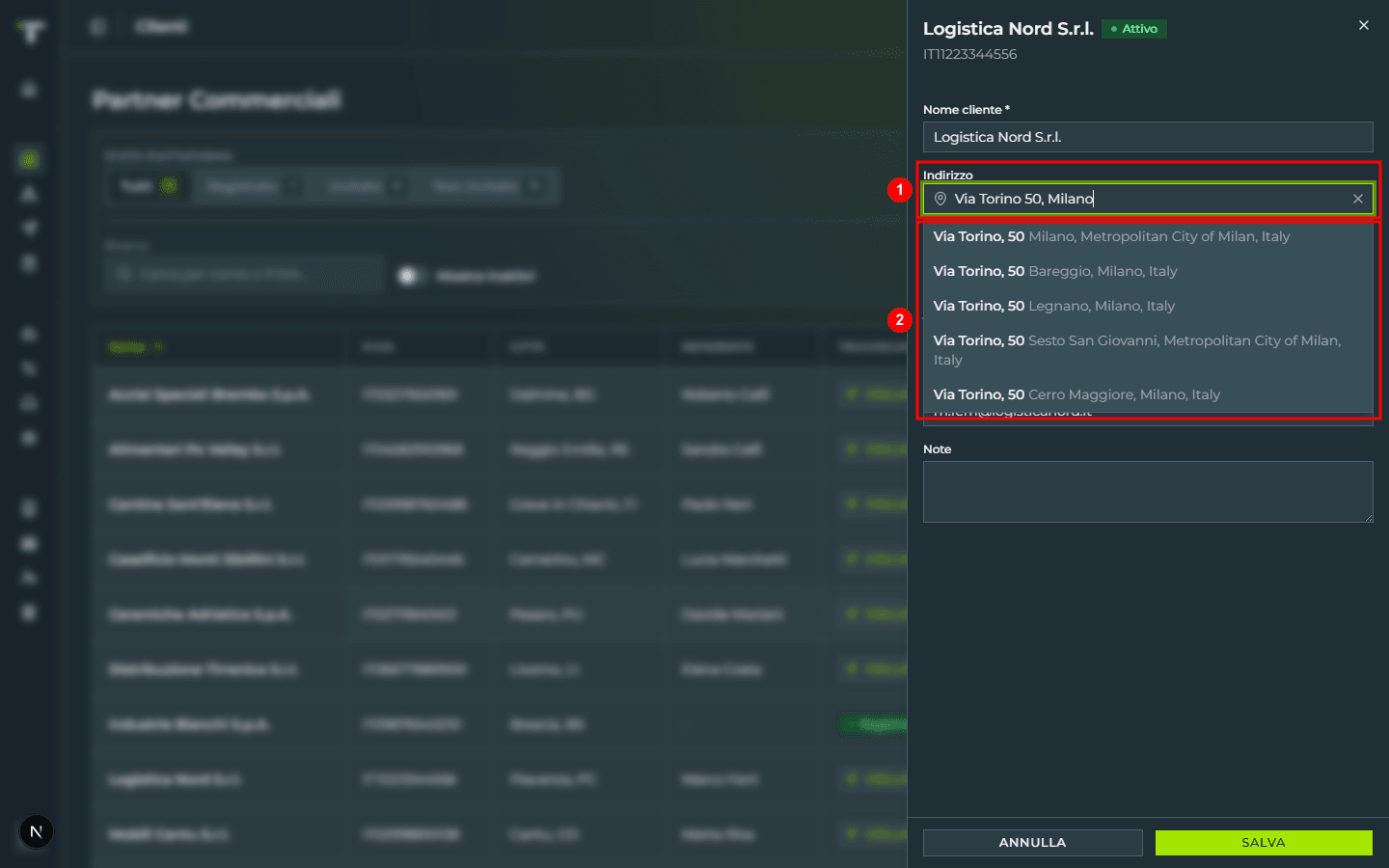Select suggestion Via Torino, 50 Milano, Metropolitan City
Viewport: 1389px width, 868px height.
(1148, 236)
